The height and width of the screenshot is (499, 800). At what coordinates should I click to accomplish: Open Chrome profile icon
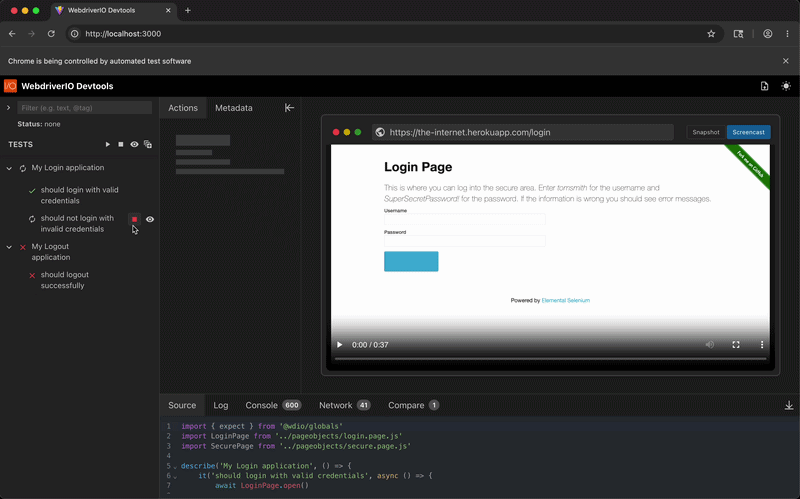click(767, 34)
